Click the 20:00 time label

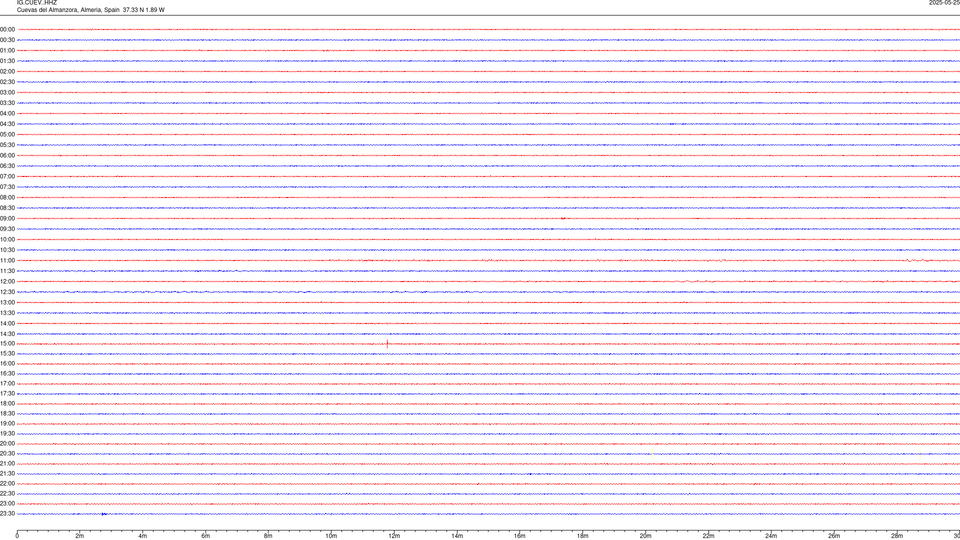7,443
